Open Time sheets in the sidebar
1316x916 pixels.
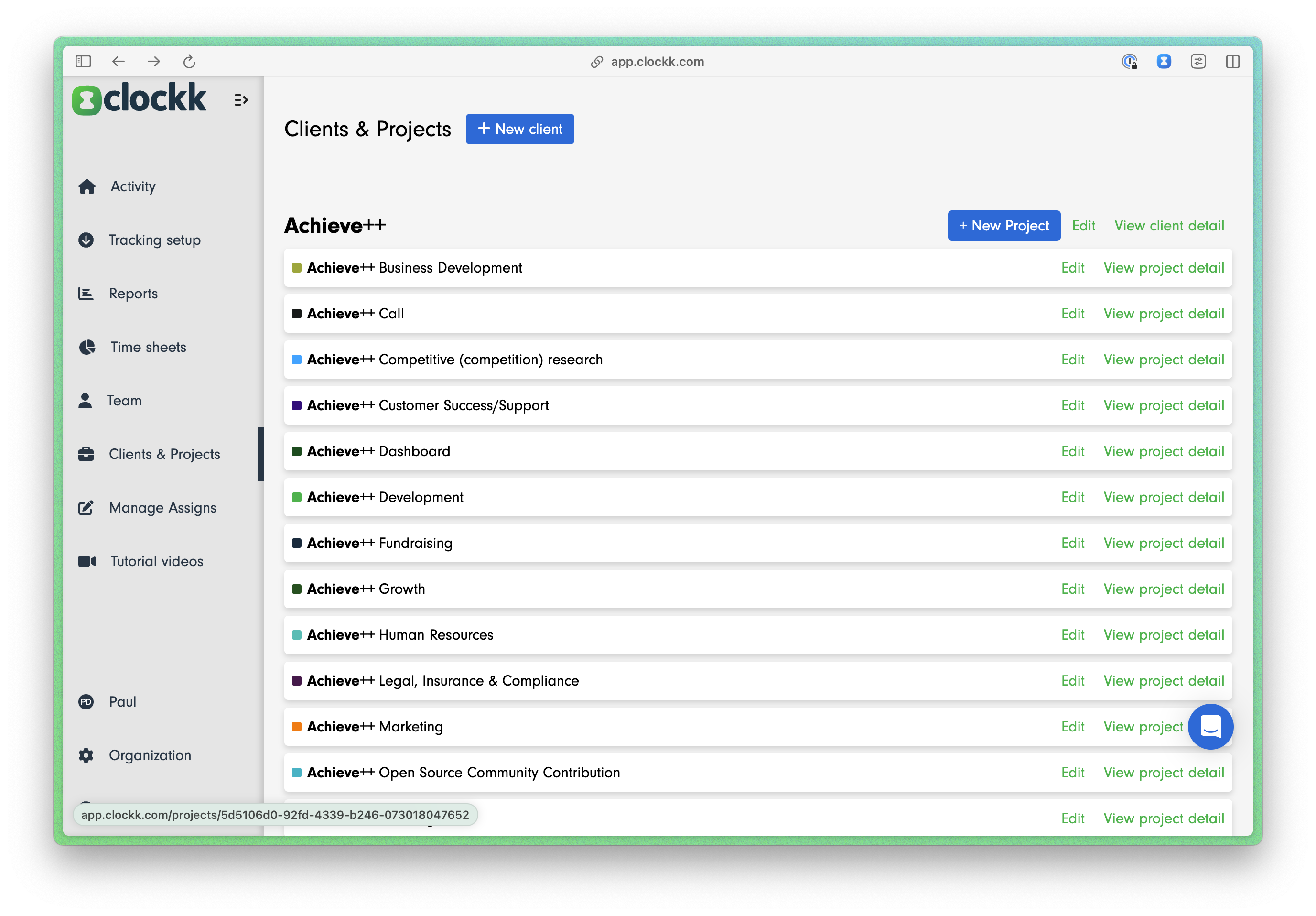pyautogui.click(x=149, y=347)
